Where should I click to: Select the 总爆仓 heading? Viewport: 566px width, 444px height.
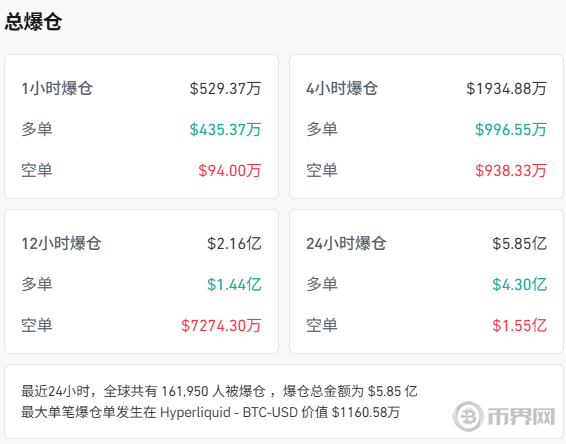[33, 21]
